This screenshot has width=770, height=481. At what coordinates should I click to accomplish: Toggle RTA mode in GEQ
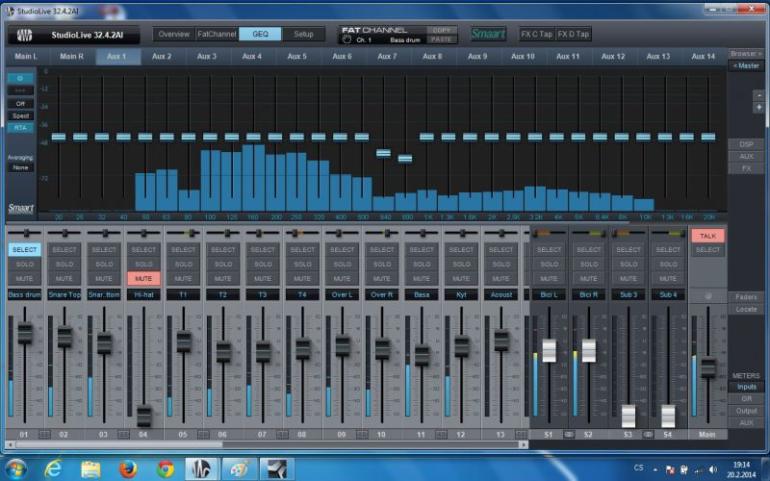[x=20, y=128]
